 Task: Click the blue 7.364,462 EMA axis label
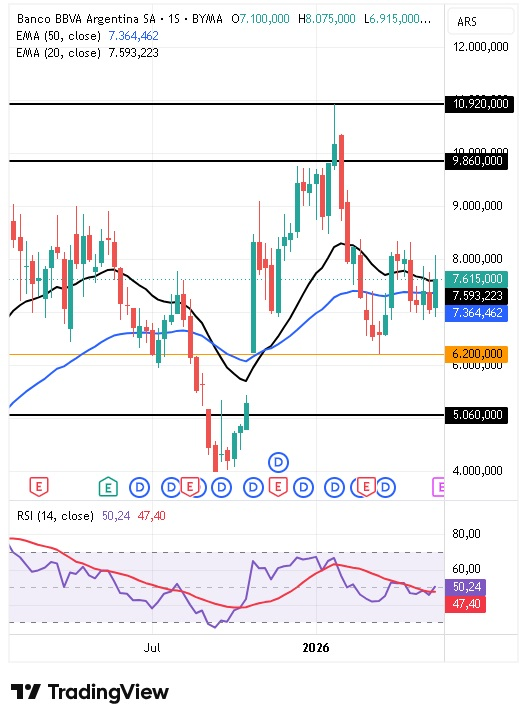[x=476, y=313]
